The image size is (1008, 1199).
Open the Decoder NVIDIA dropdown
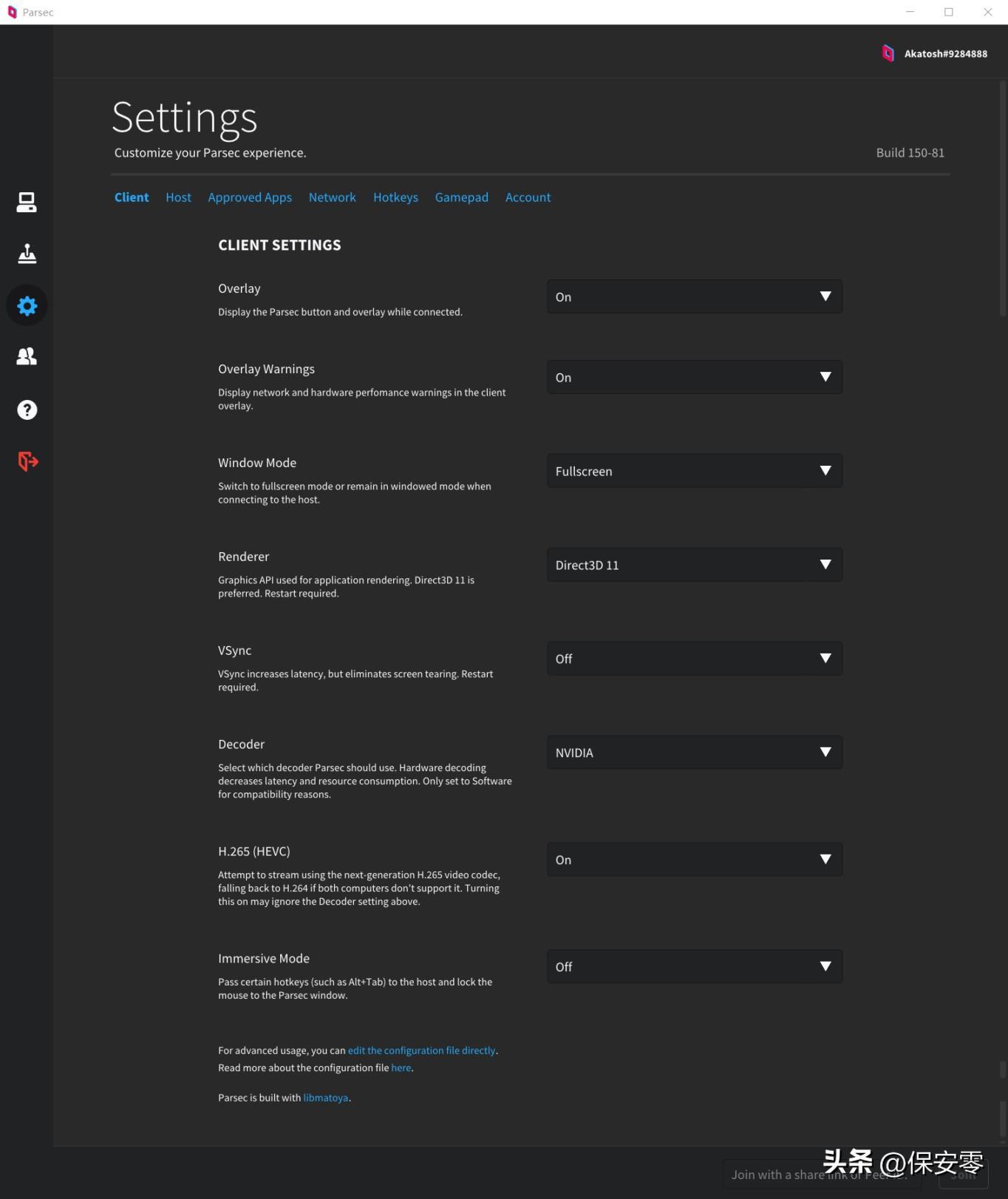pyautogui.click(x=694, y=753)
